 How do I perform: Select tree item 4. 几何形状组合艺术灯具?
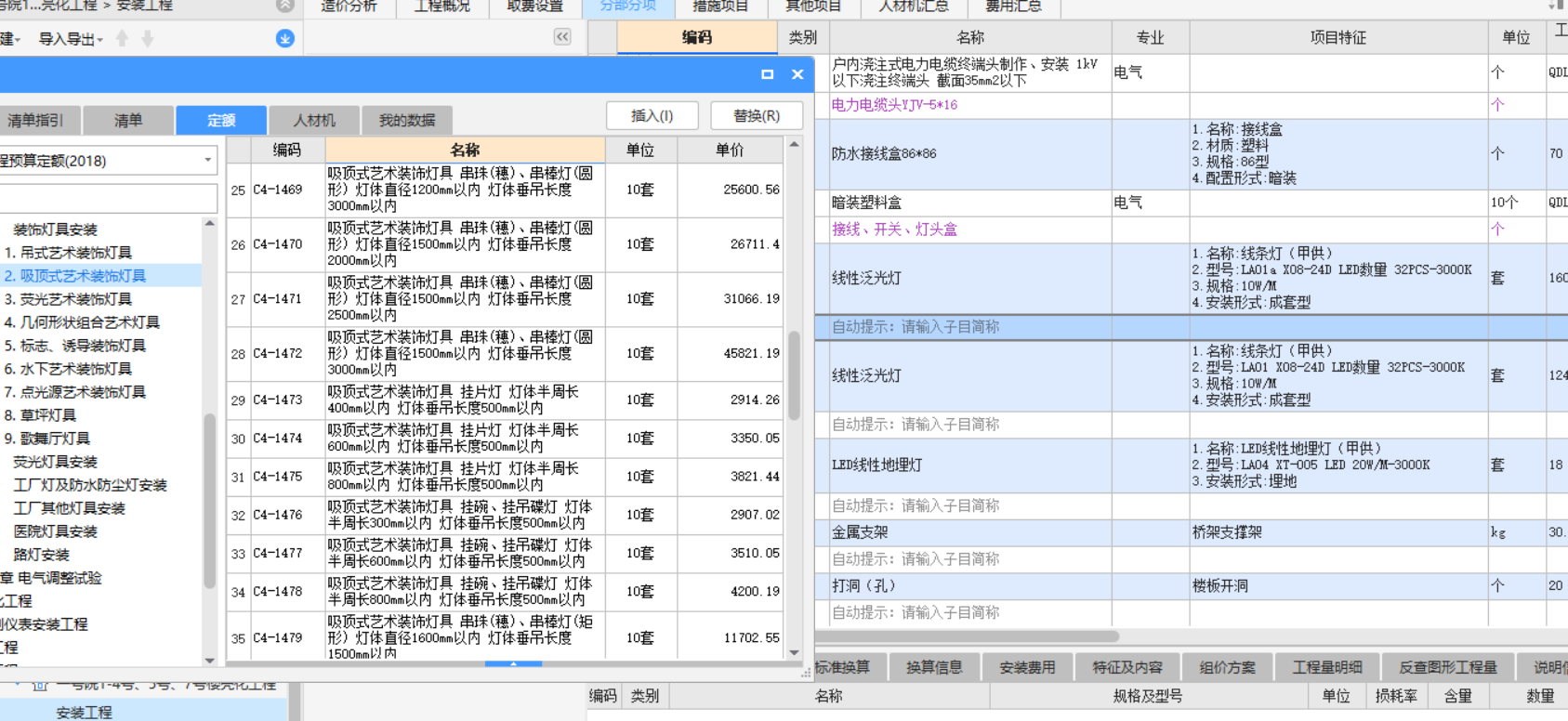[82, 322]
